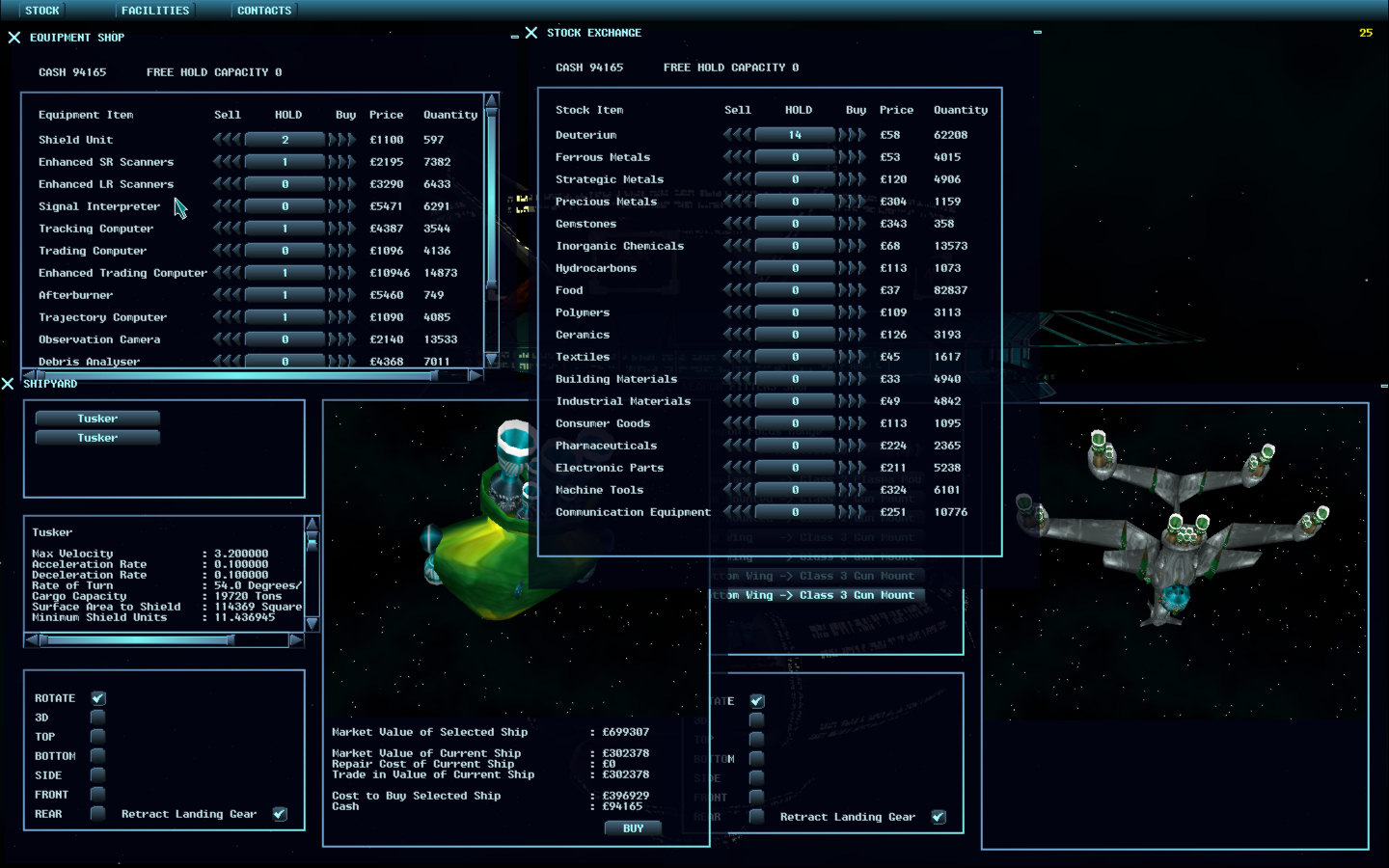Click left arrow of Tusker stats horizontal scrollbar

click(x=32, y=639)
